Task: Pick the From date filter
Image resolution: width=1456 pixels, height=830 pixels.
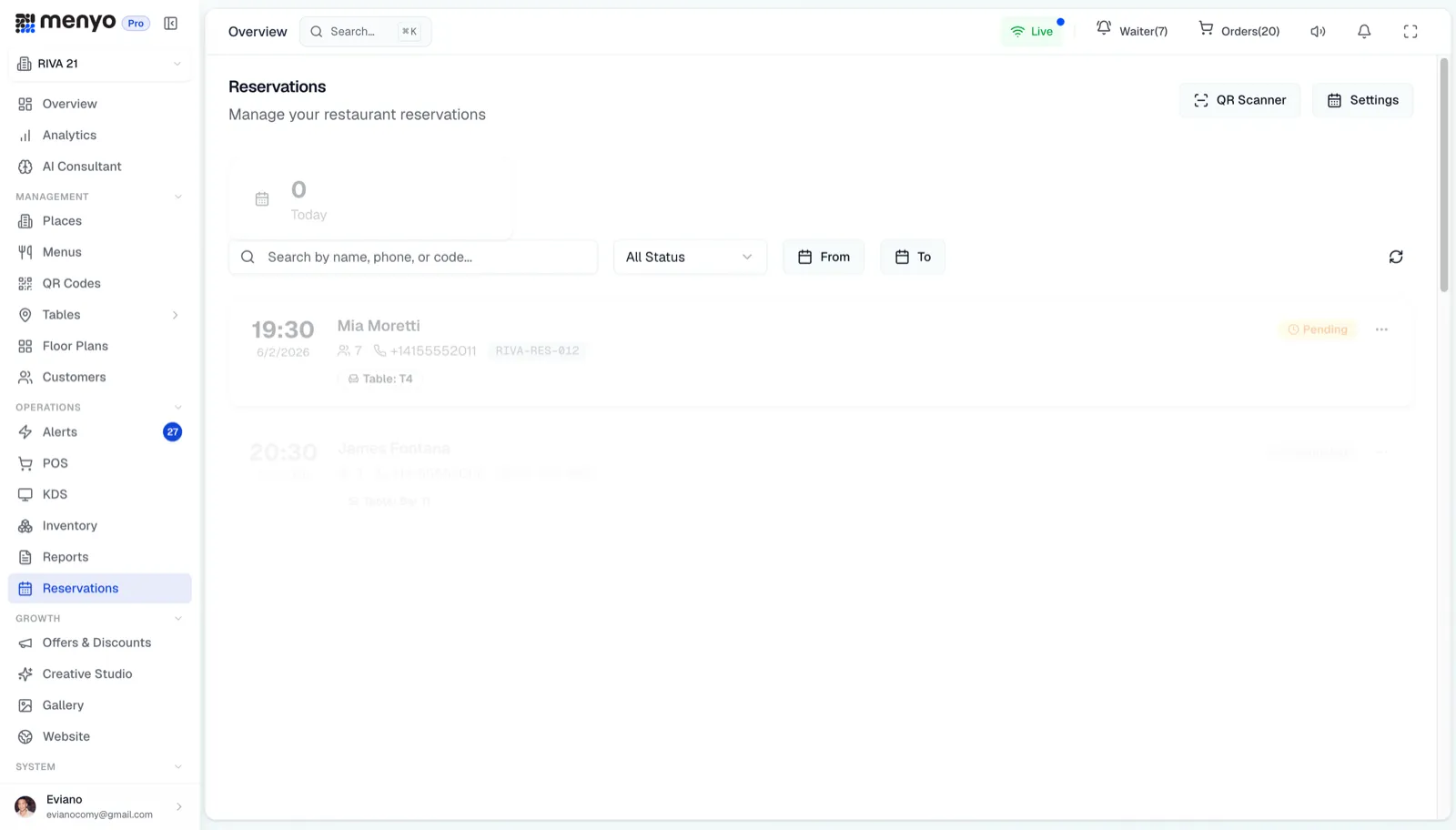Action: tap(824, 258)
